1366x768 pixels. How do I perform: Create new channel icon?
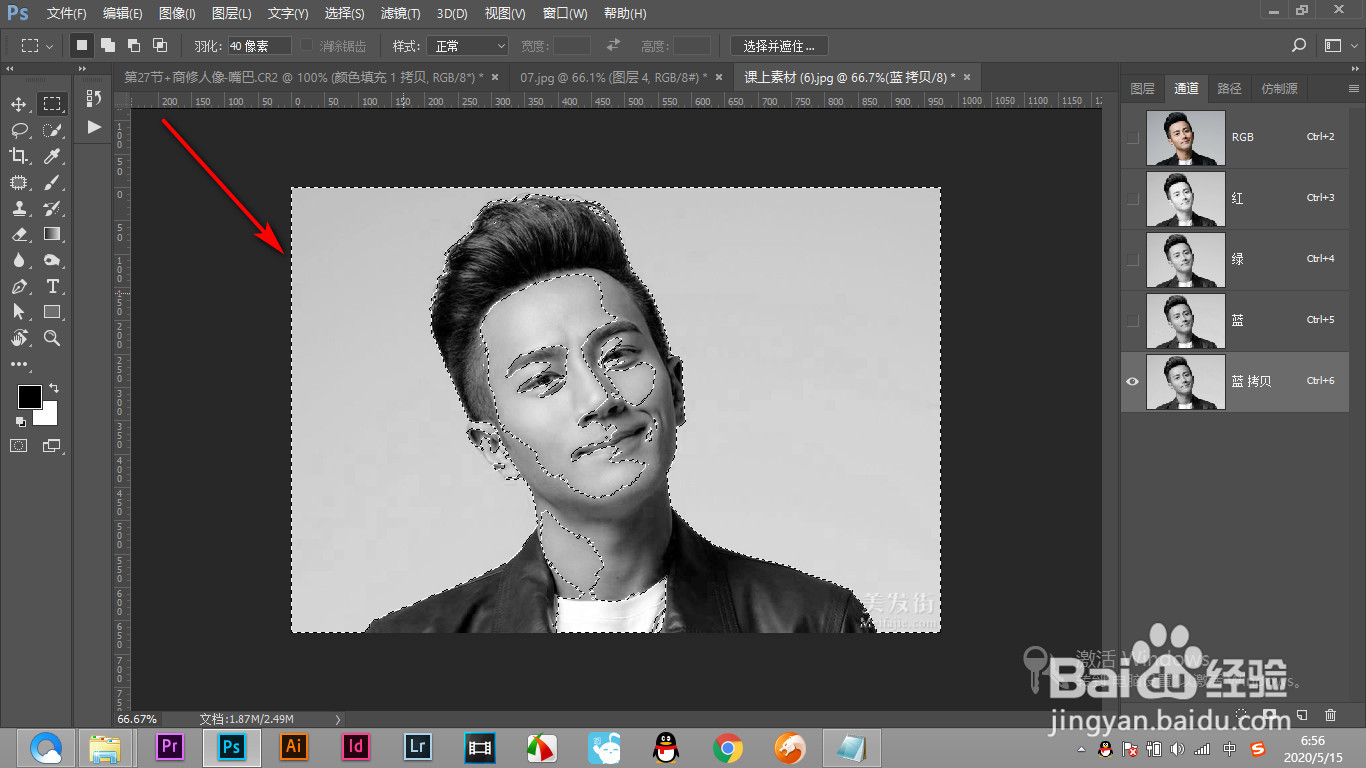[x=1301, y=715]
